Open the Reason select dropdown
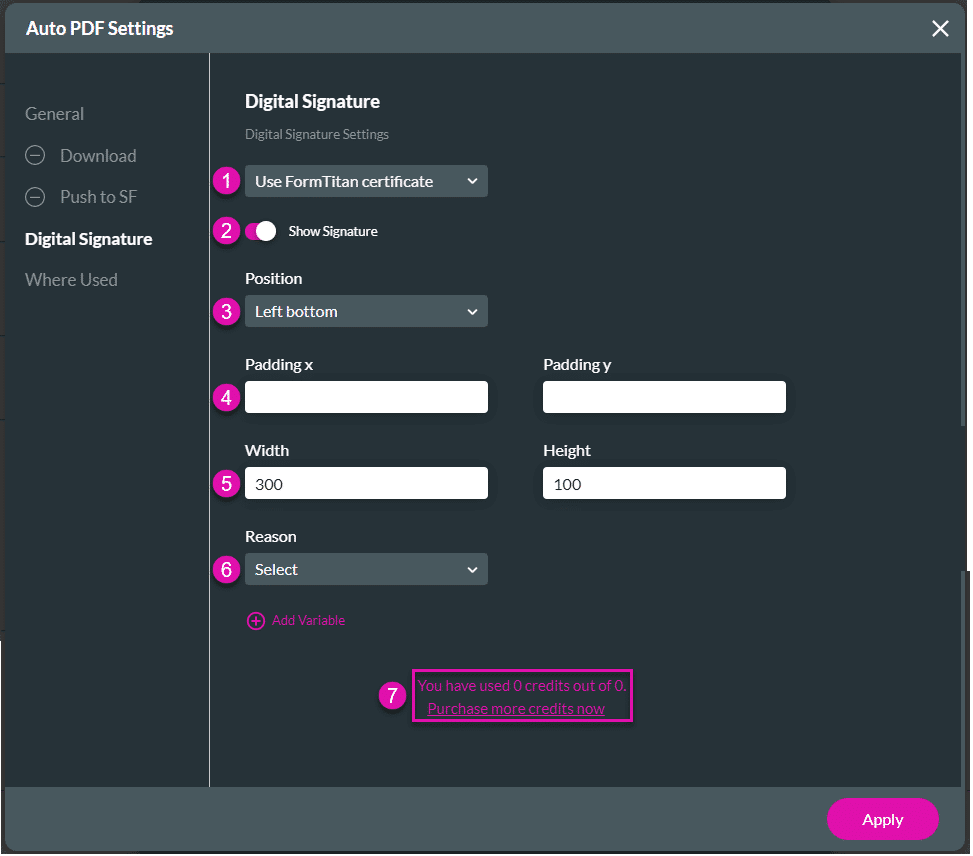This screenshot has height=856, width=973. tap(366, 568)
